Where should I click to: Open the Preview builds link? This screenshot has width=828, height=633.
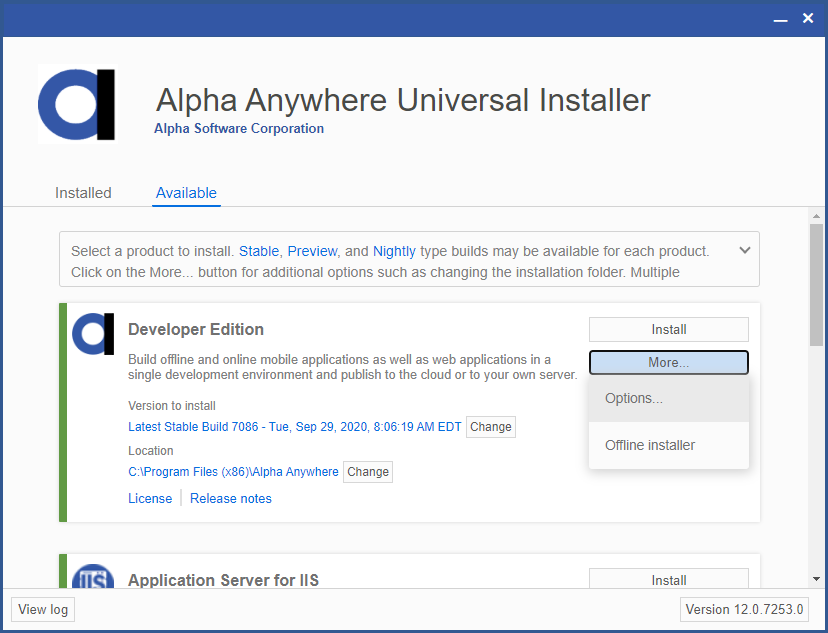312,251
